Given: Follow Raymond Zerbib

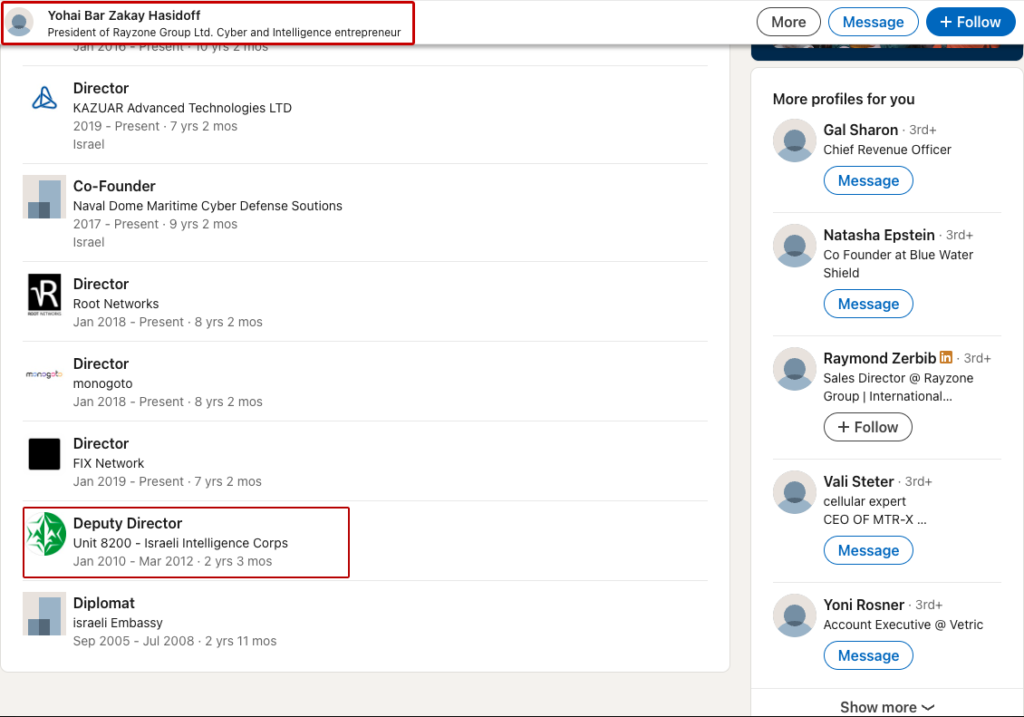Looking at the screenshot, I should coord(868,427).
